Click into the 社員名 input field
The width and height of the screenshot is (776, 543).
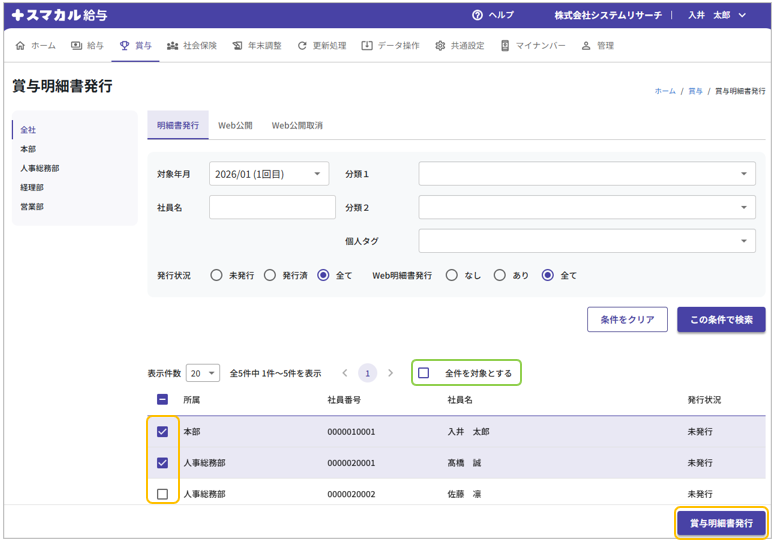(x=272, y=207)
